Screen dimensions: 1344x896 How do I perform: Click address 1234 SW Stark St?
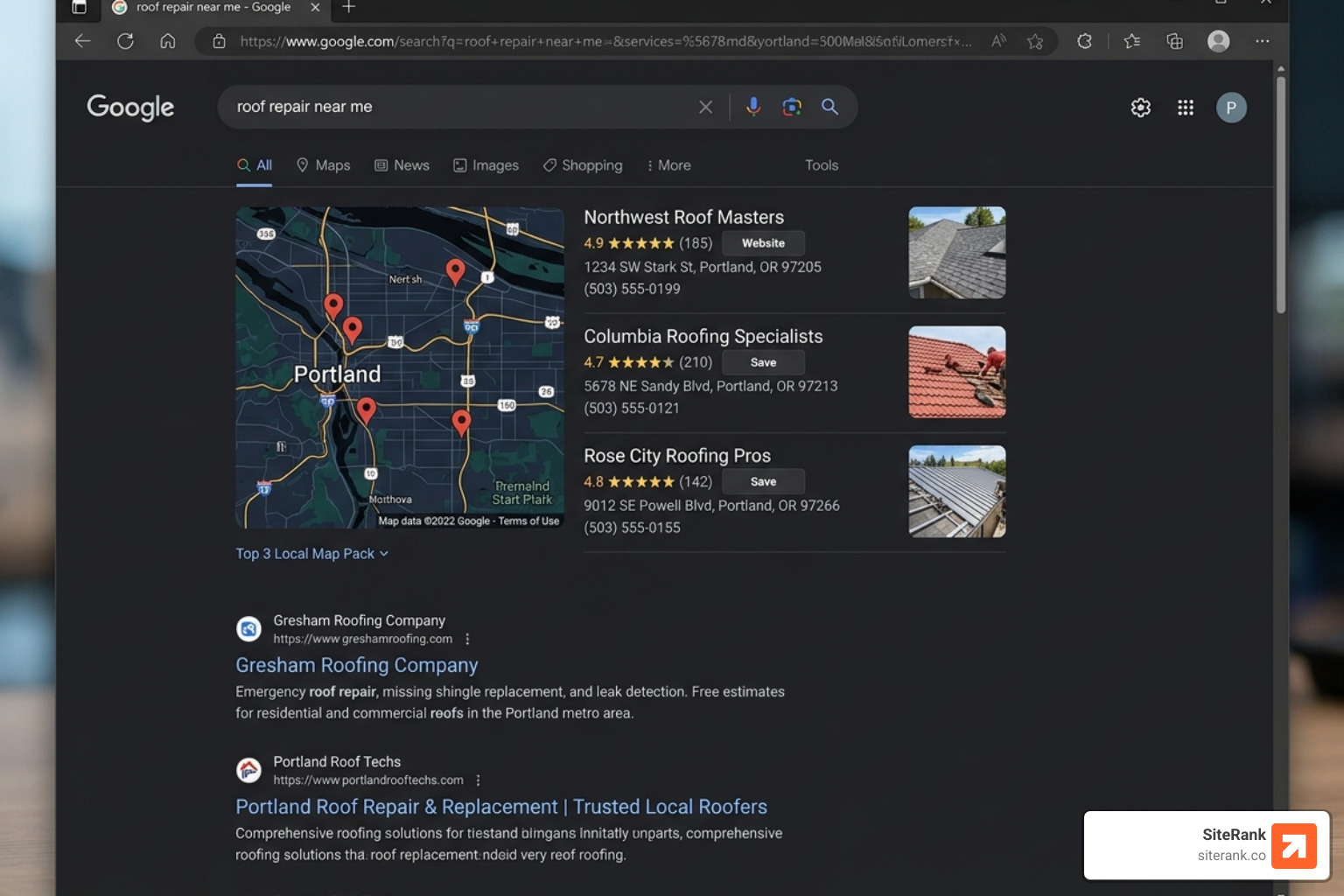click(x=703, y=267)
